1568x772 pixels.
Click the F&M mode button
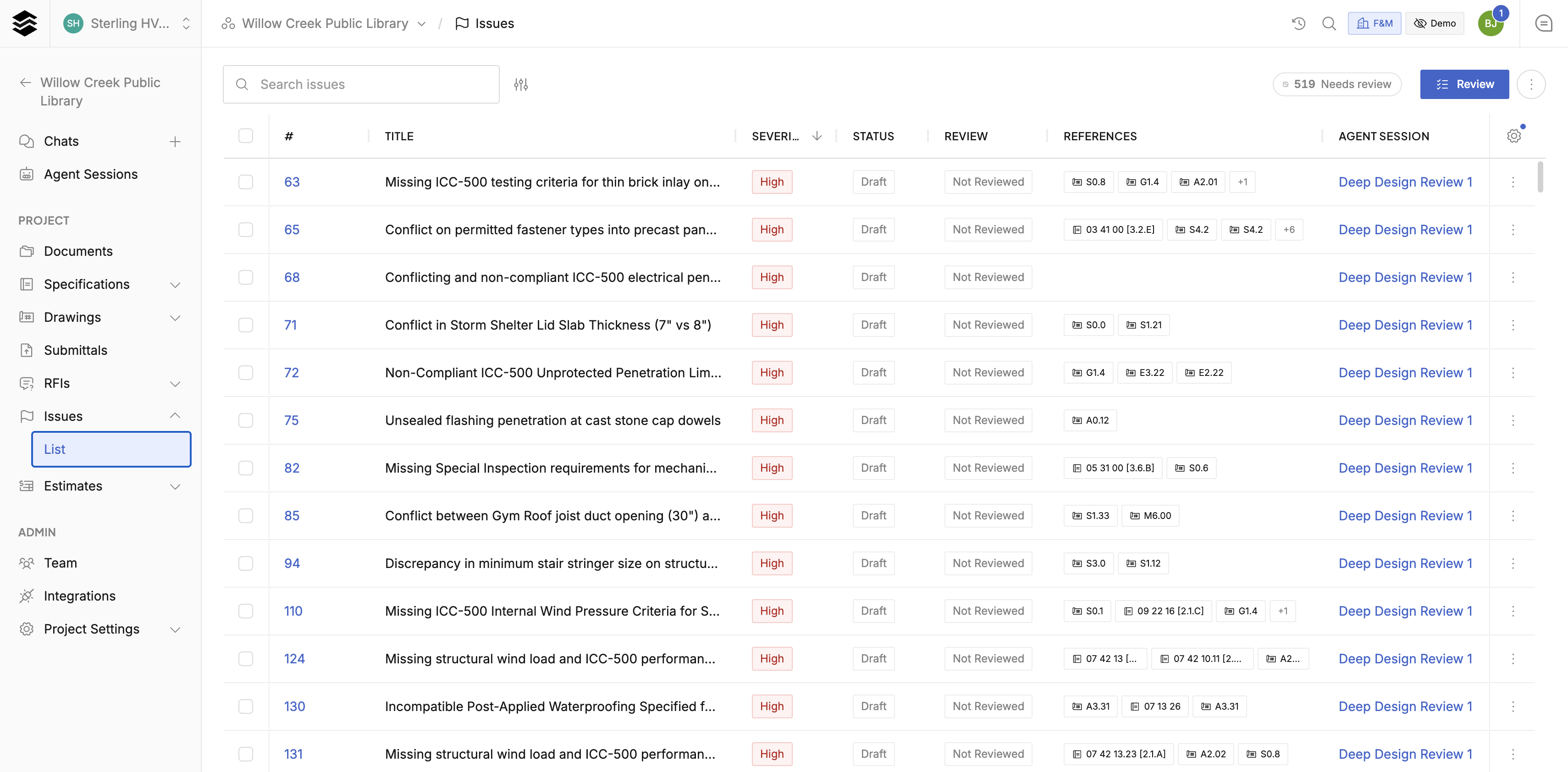(x=1374, y=23)
